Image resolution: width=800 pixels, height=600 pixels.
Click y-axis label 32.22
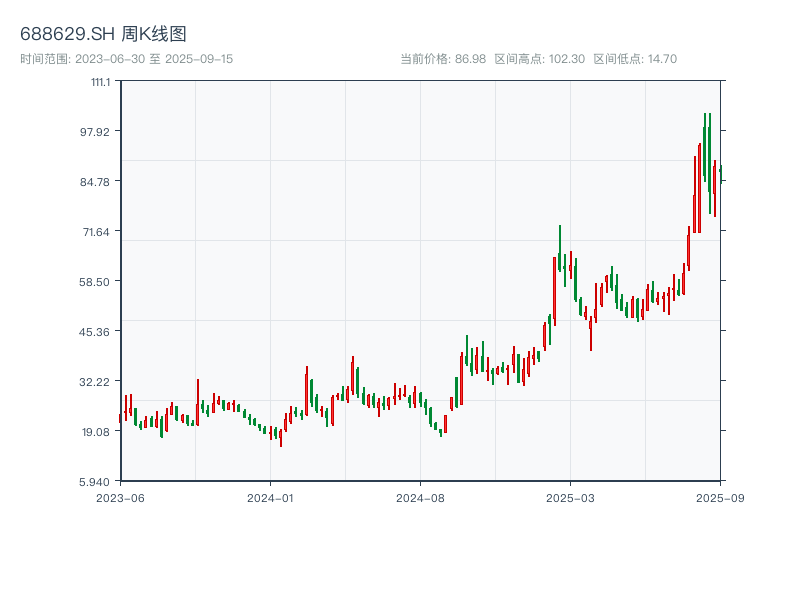(95, 382)
